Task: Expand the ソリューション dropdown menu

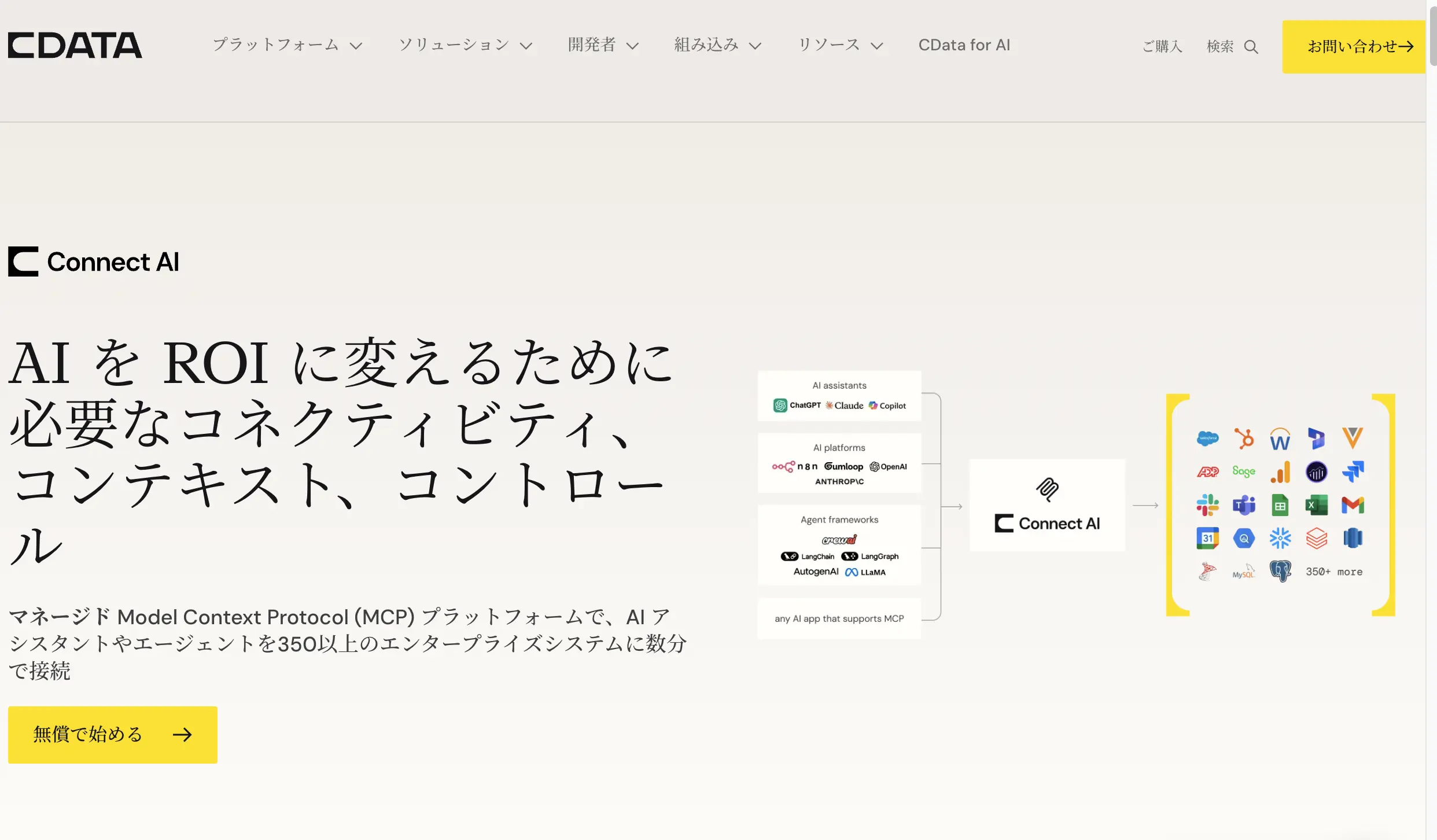Action: (465, 45)
